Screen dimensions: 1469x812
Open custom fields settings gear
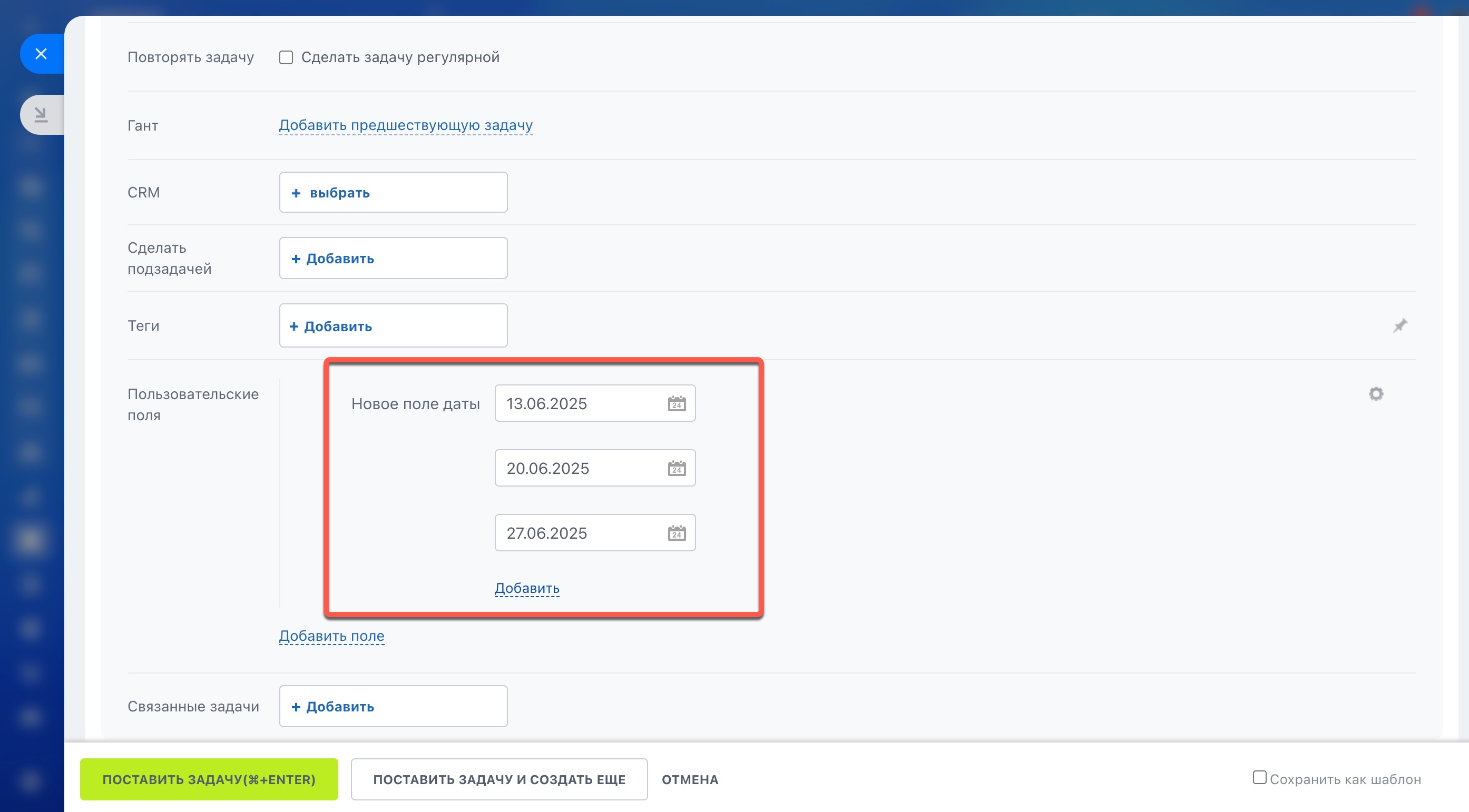1376,394
